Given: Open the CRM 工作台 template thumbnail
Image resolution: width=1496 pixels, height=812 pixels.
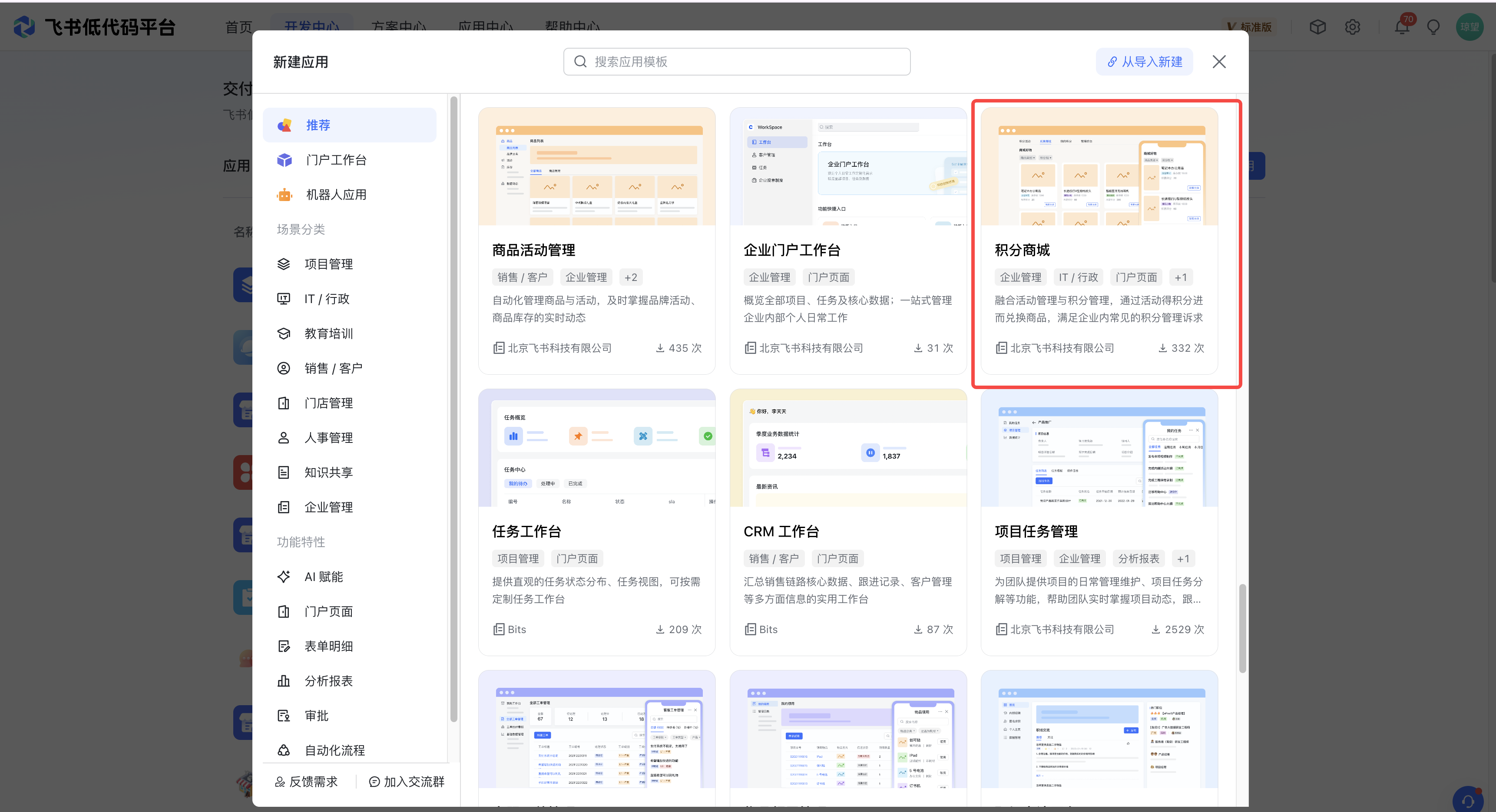Looking at the screenshot, I should [848, 448].
